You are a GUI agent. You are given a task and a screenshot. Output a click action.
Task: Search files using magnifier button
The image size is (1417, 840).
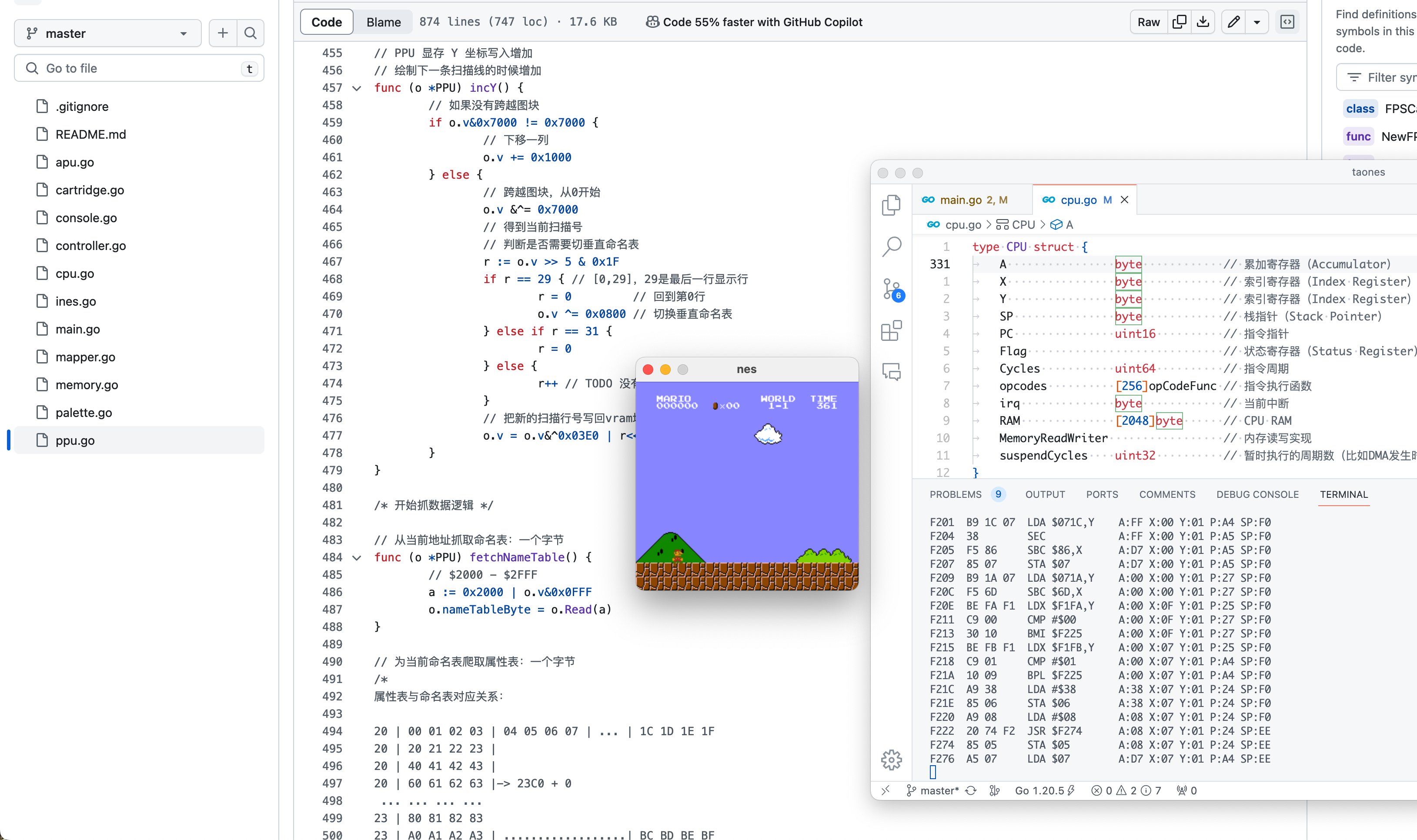click(x=250, y=33)
